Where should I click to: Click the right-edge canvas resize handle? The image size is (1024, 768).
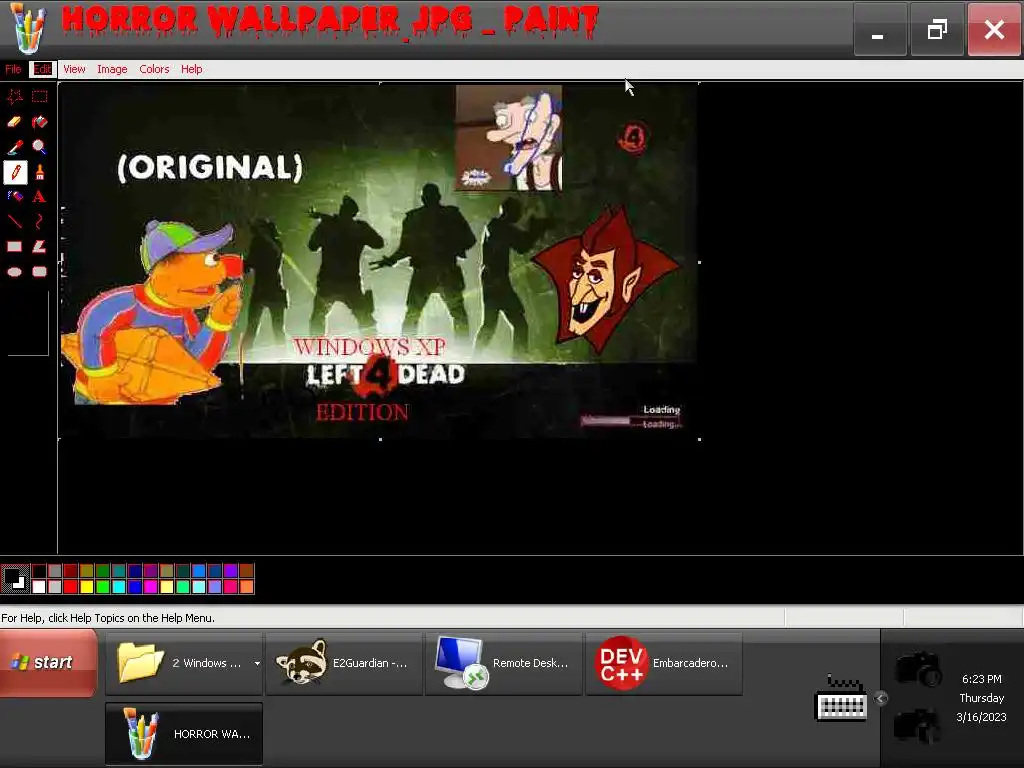(x=699, y=263)
